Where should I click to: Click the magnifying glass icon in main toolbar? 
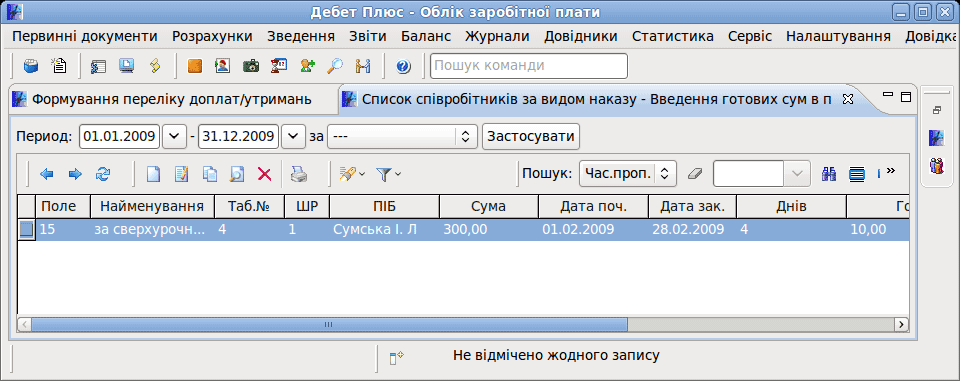(x=335, y=66)
